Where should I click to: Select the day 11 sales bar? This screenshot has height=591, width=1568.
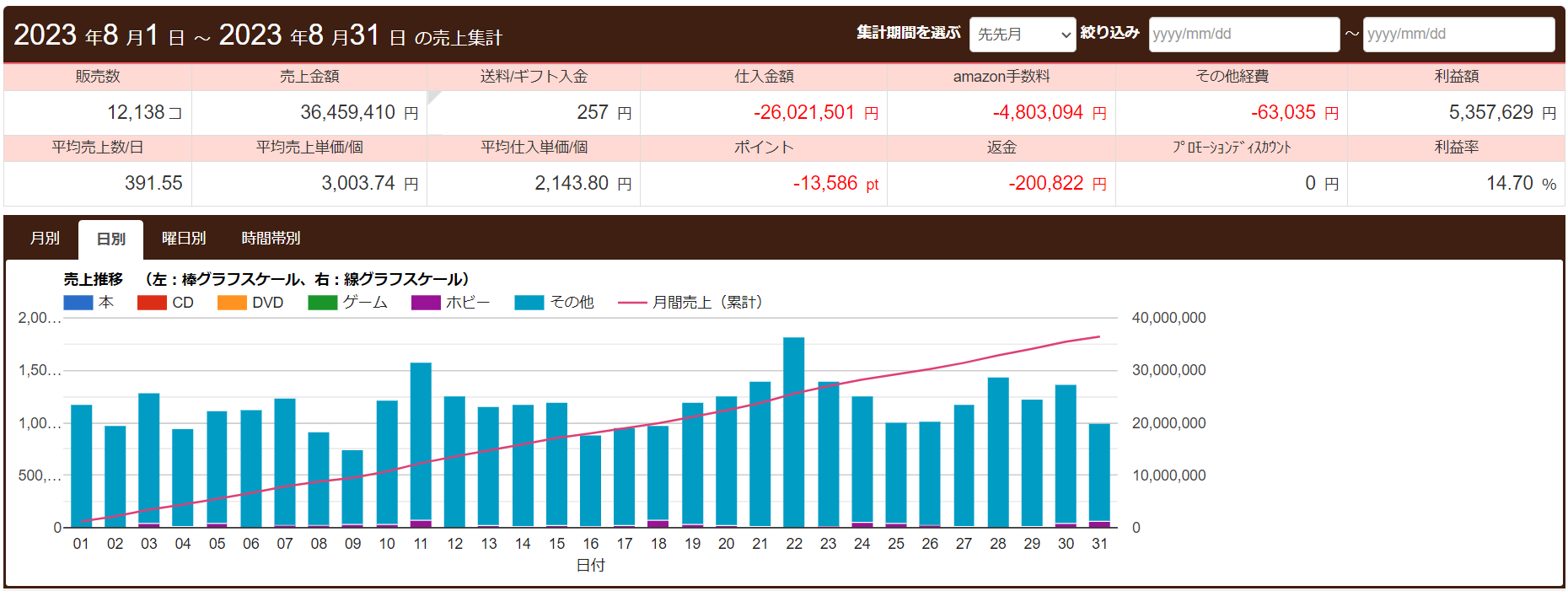421,438
